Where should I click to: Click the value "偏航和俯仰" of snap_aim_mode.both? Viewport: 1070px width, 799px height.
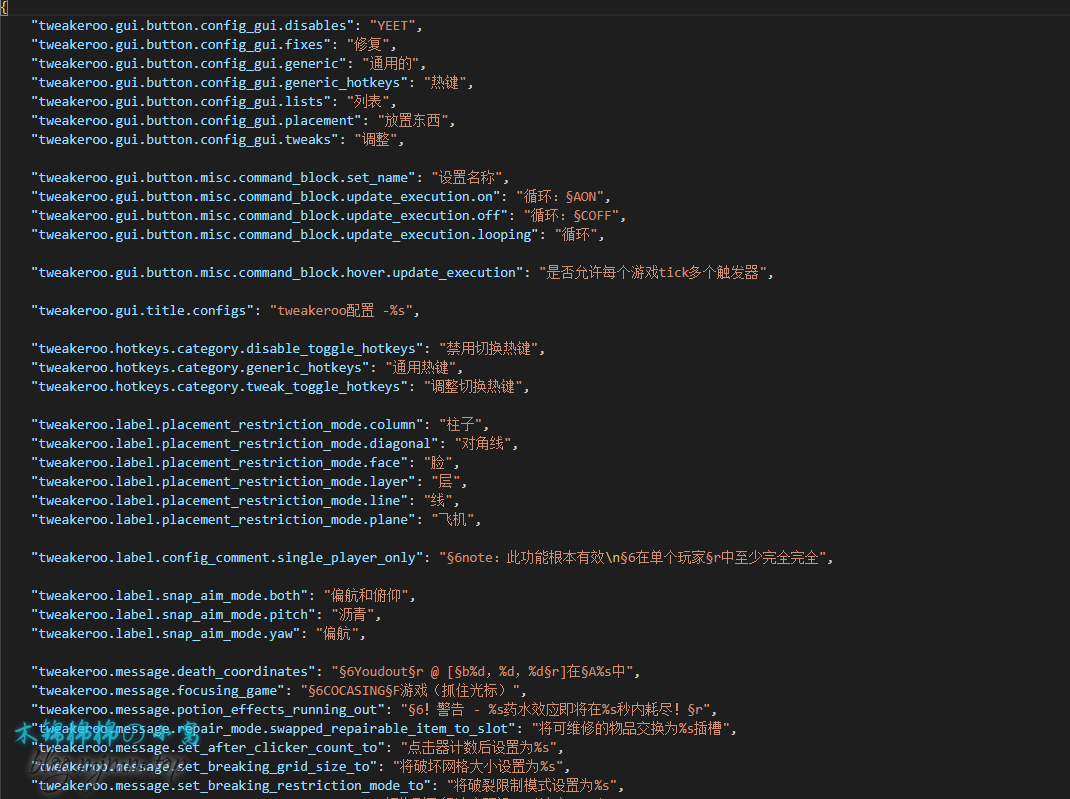coord(366,596)
